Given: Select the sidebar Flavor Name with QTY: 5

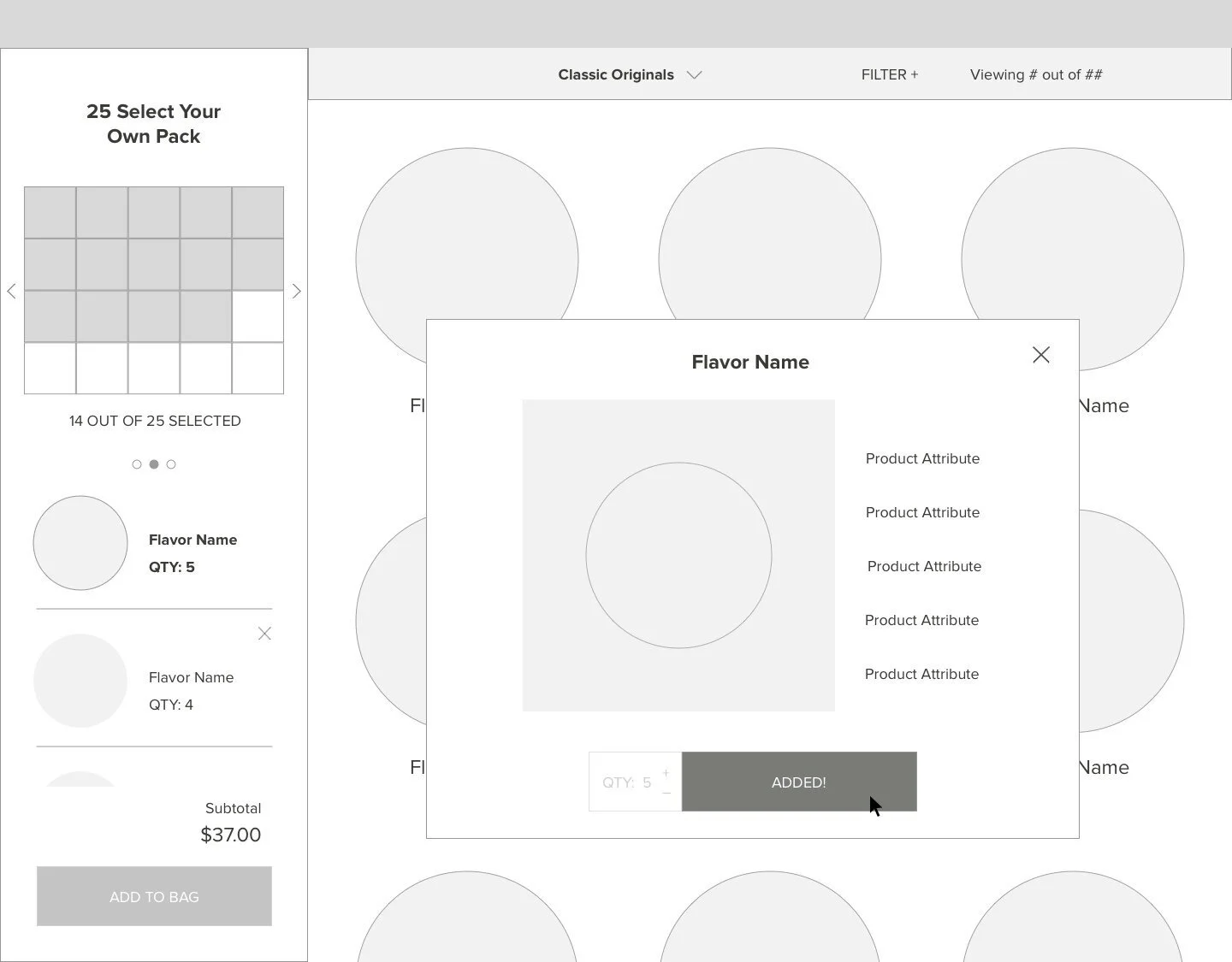Looking at the screenshot, I should point(192,540).
